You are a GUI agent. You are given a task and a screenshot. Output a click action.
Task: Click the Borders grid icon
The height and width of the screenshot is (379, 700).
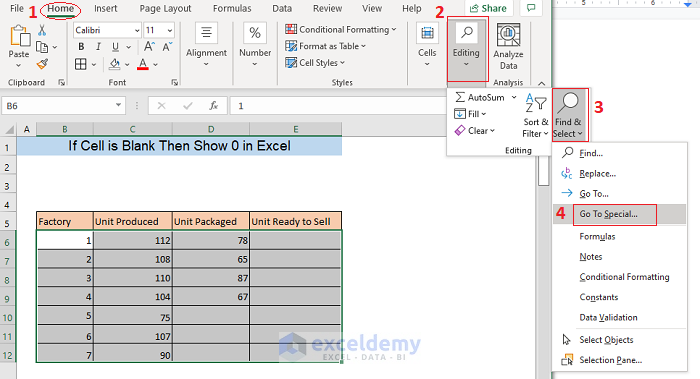pyautogui.click(x=81, y=64)
